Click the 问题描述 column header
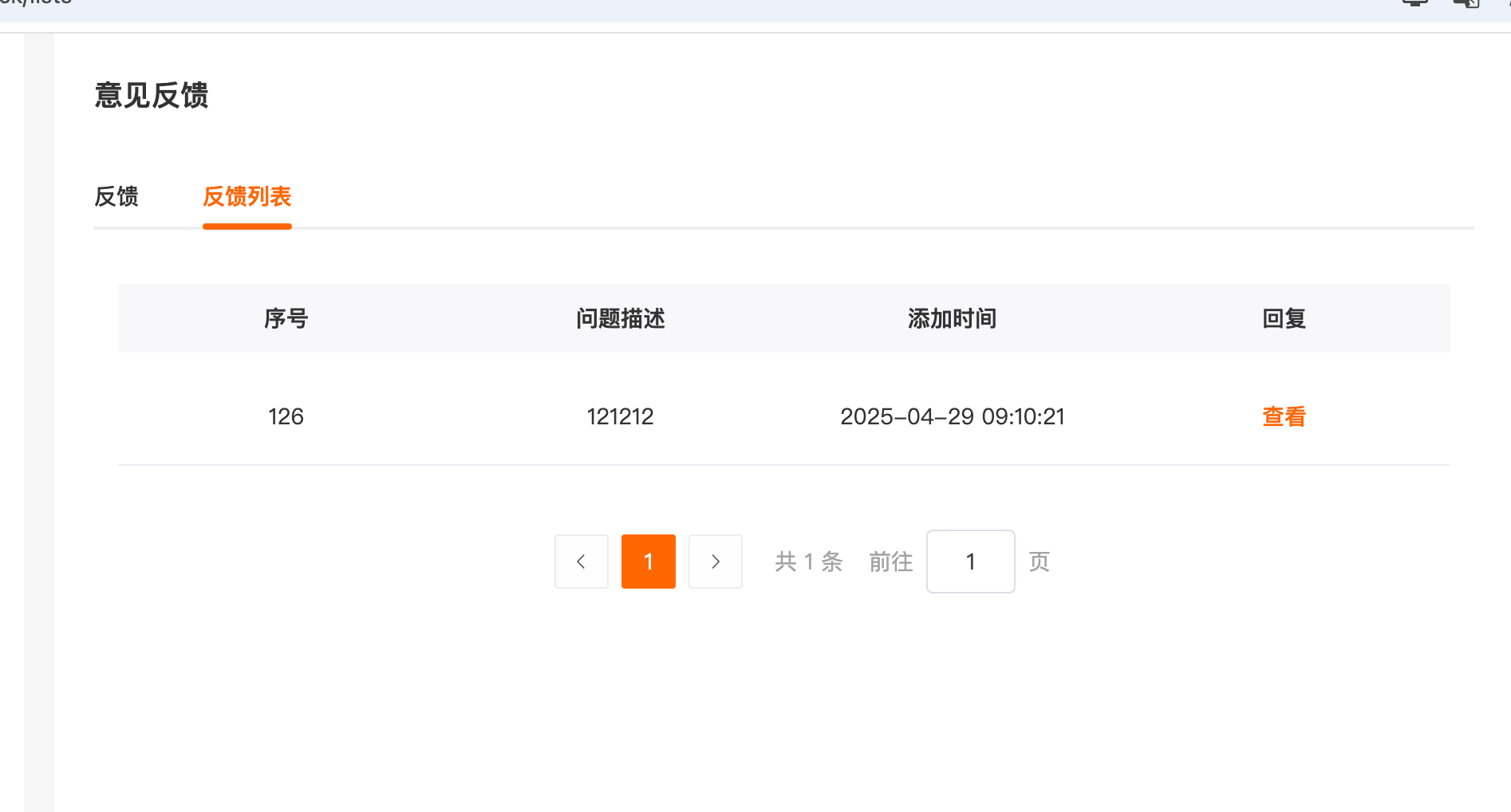The width and height of the screenshot is (1511, 812). tap(620, 319)
